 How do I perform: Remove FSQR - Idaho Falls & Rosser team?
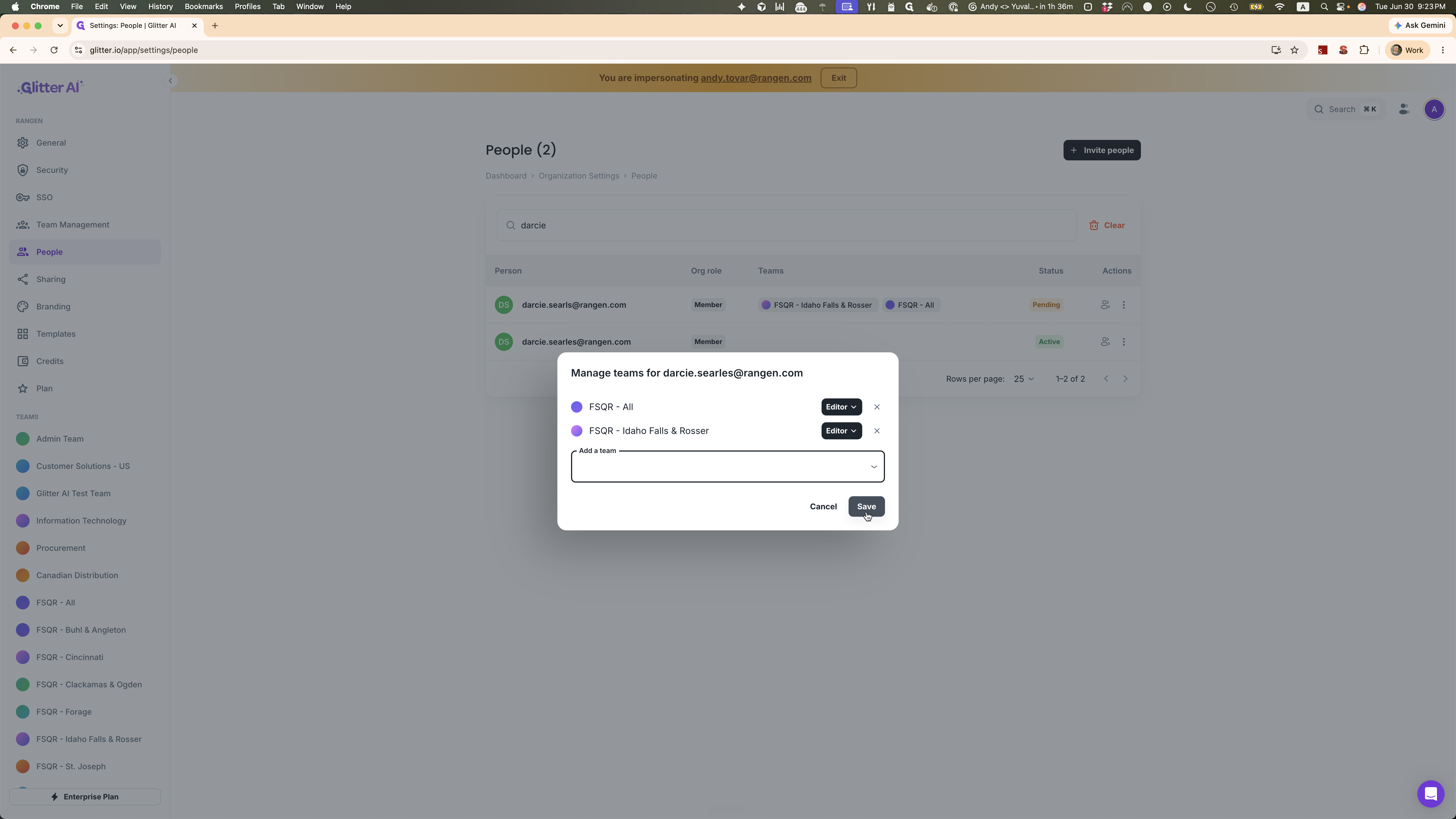[x=877, y=431]
